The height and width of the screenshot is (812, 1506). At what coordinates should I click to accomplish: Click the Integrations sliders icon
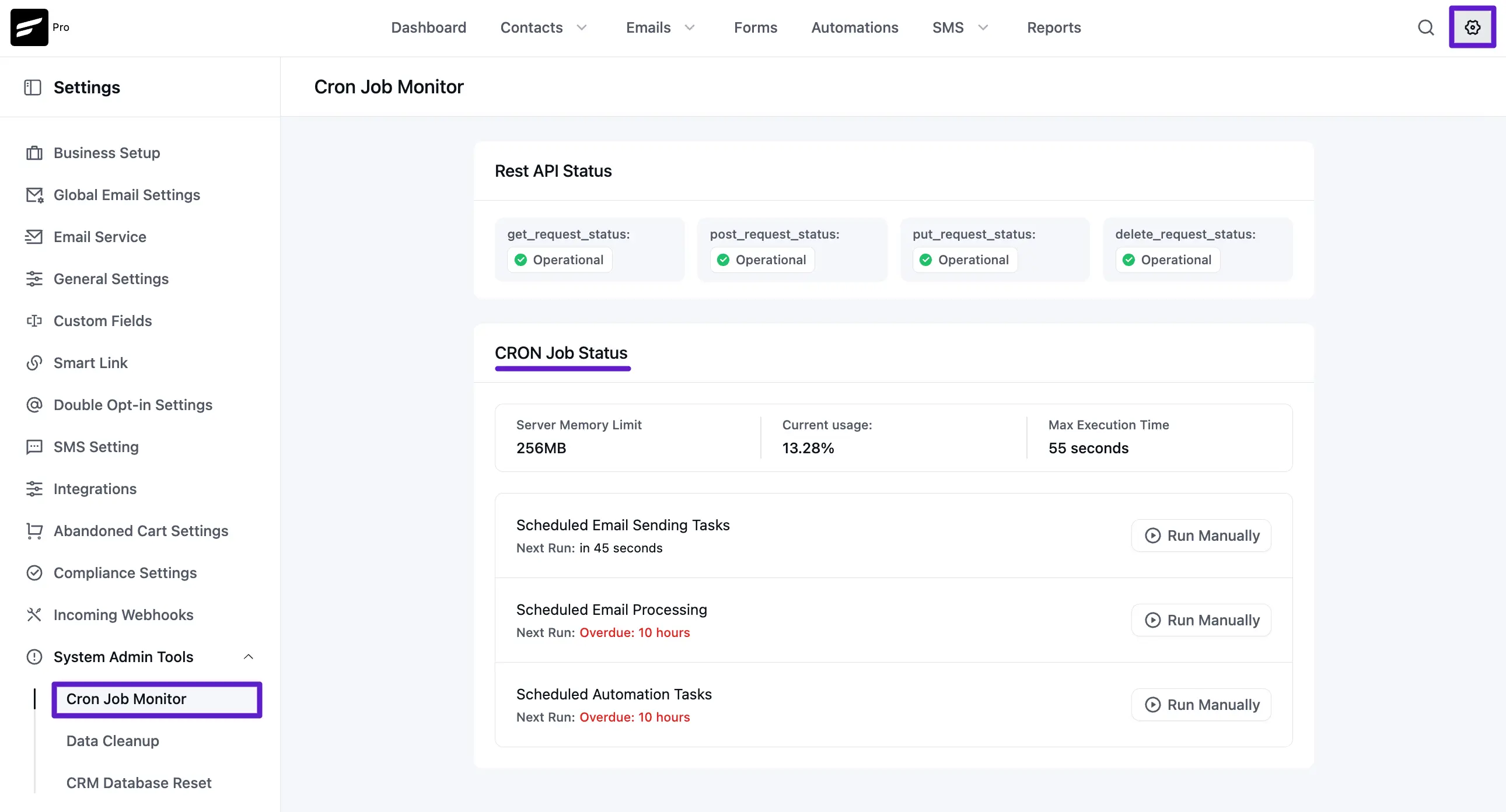pos(34,489)
